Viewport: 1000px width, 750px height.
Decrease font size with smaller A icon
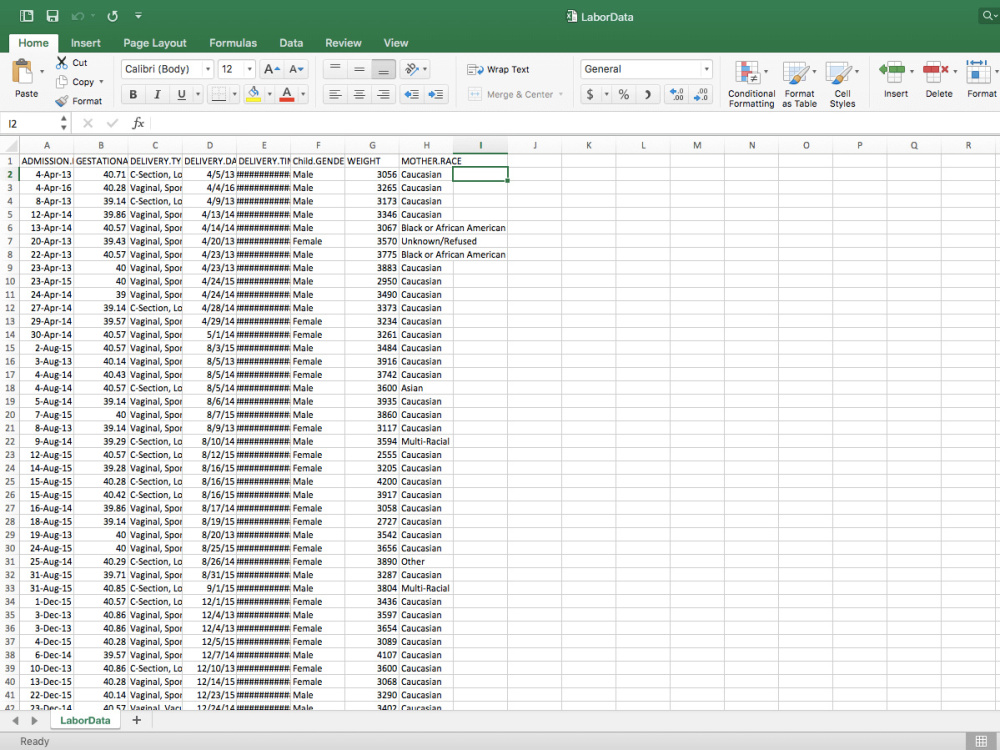(x=297, y=69)
